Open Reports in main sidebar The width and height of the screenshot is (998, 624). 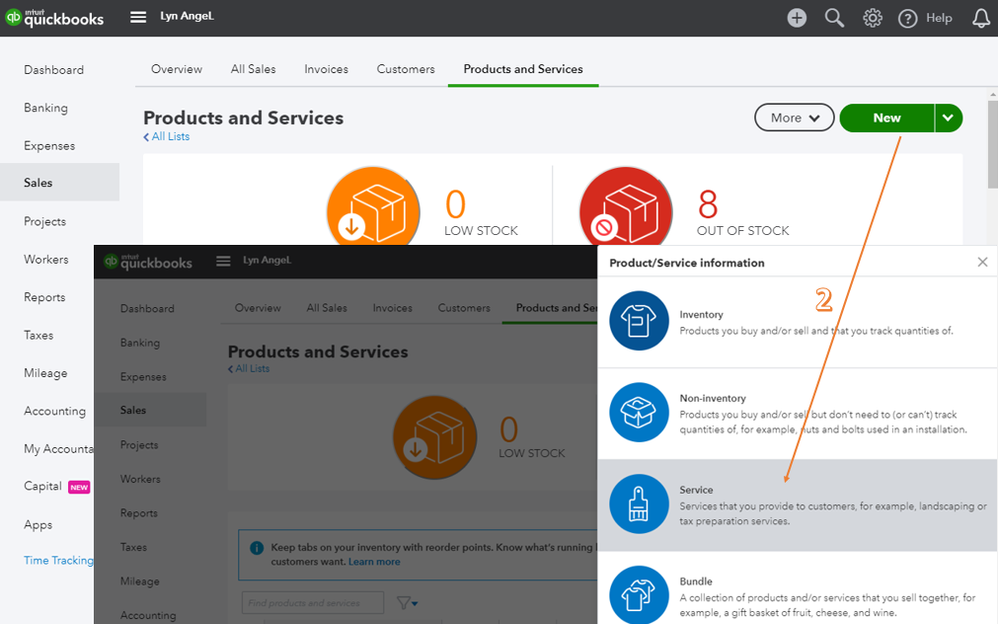click(x=45, y=297)
